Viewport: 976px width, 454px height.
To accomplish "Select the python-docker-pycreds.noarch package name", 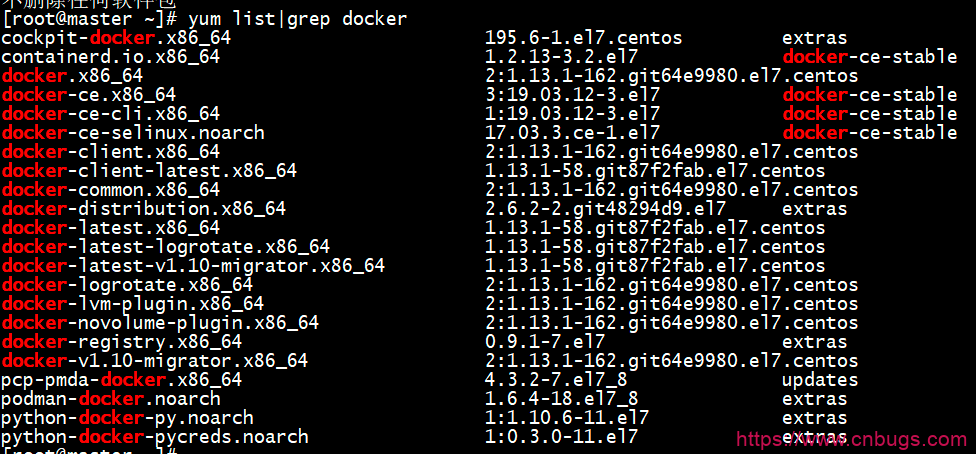I will [154, 437].
